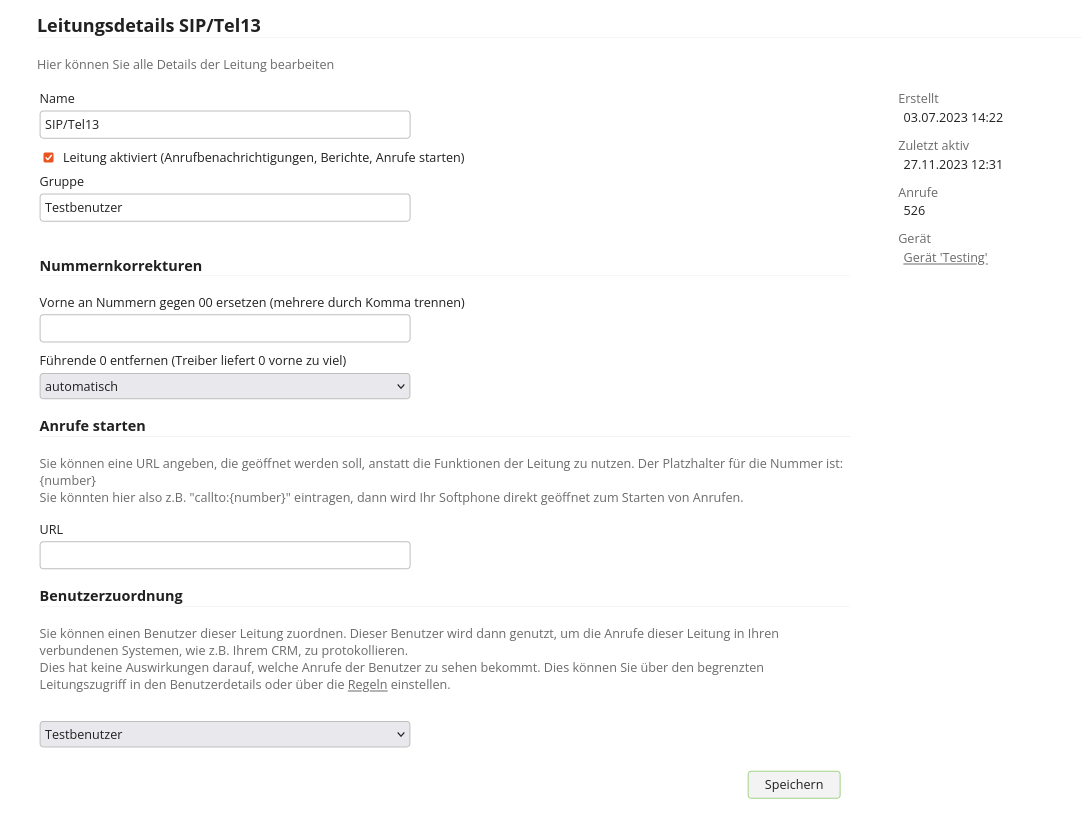Click the Zuletzt aktiv date 27.11.2023 12:31
1082x814 pixels.
pyautogui.click(x=952, y=165)
